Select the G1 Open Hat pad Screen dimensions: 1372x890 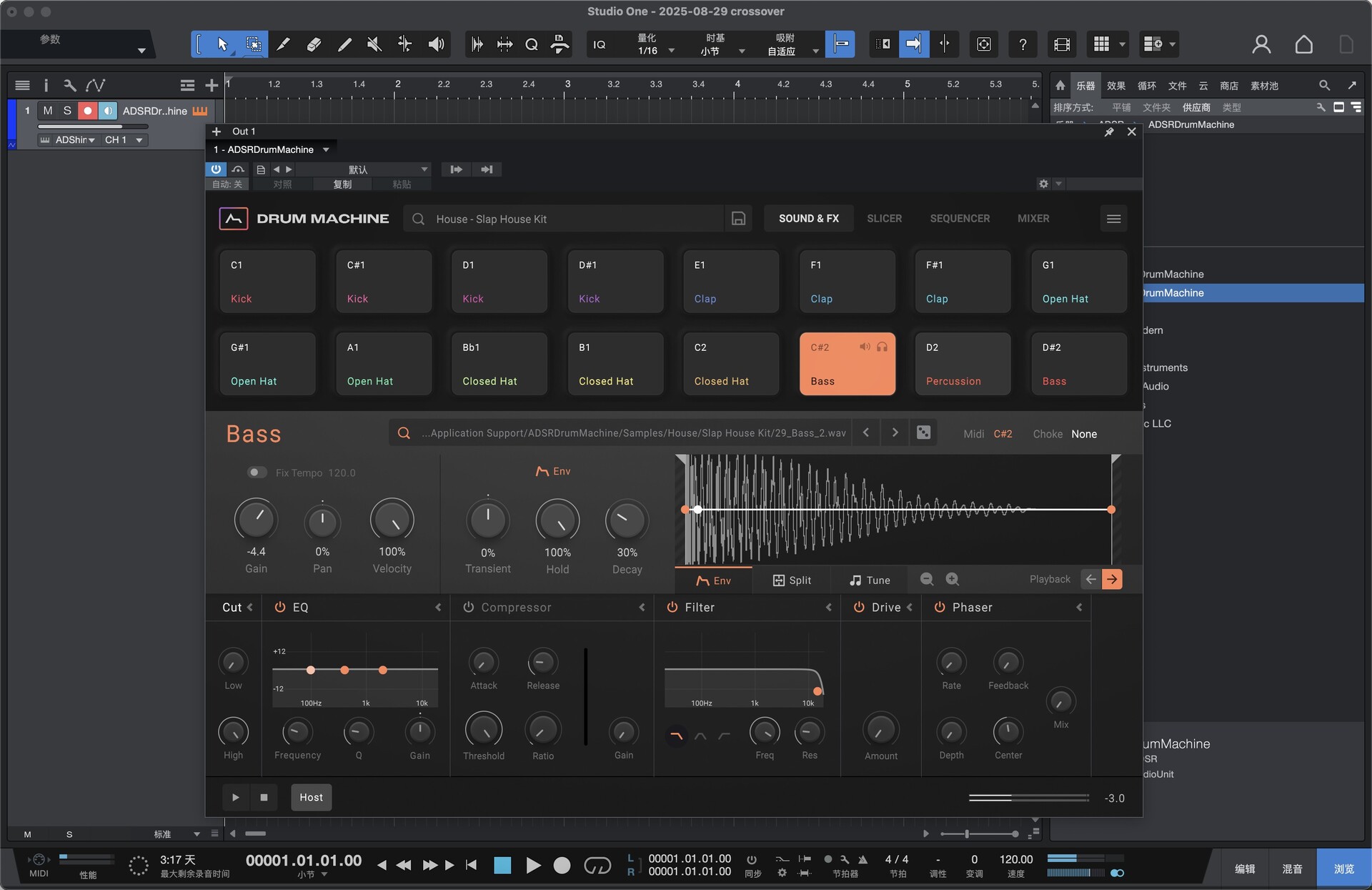pos(1079,282)
